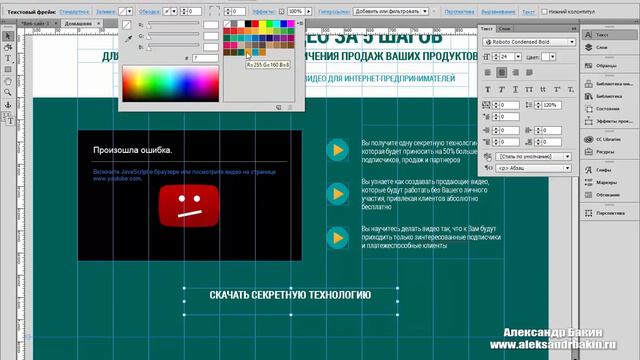Viewport: 640px width, 360px height.
Task: Click the line spacing 120% field
Action: (551, 105)
